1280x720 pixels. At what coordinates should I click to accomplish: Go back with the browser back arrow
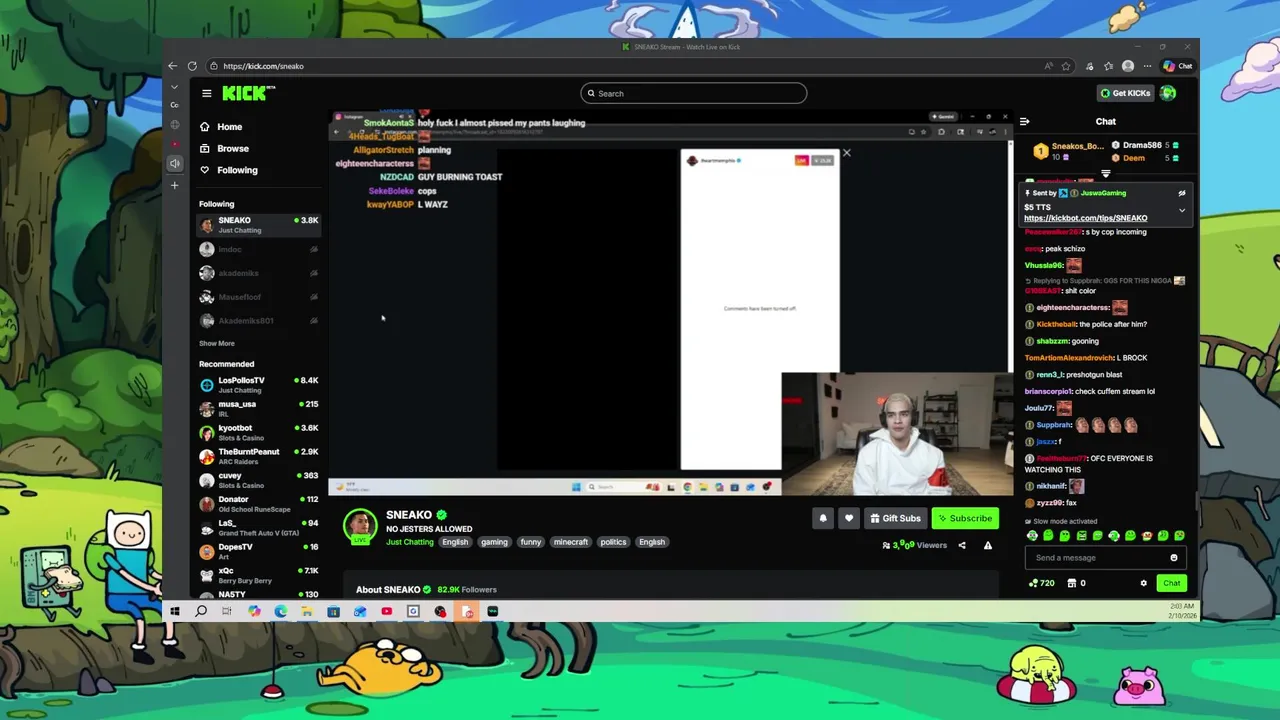(173, 66)
